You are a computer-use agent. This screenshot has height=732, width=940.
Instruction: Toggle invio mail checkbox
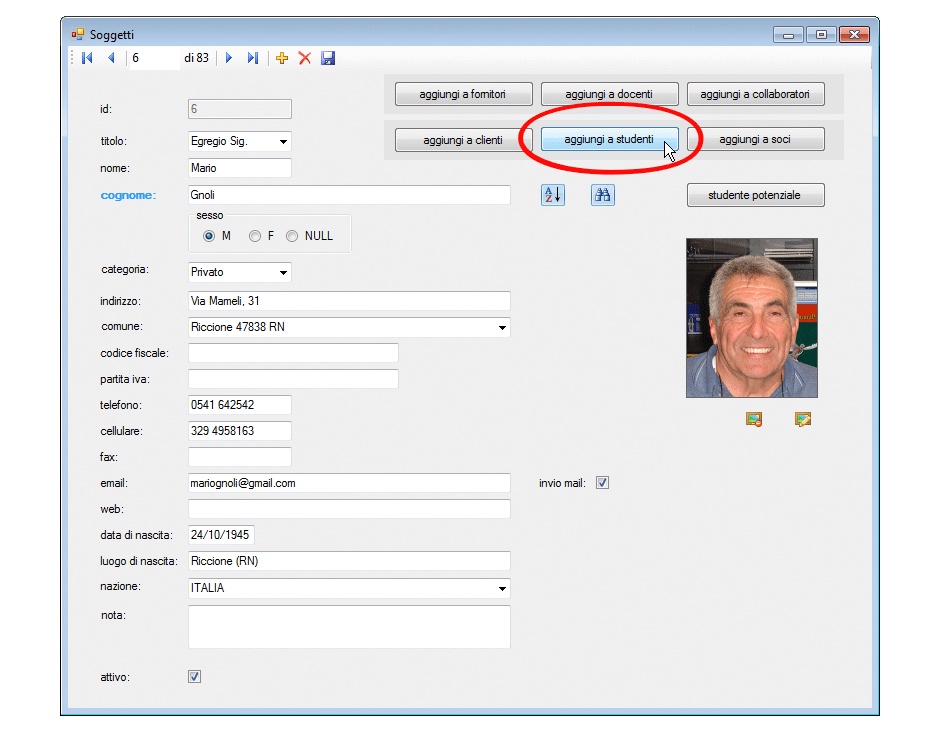click(x=602, y=483)
